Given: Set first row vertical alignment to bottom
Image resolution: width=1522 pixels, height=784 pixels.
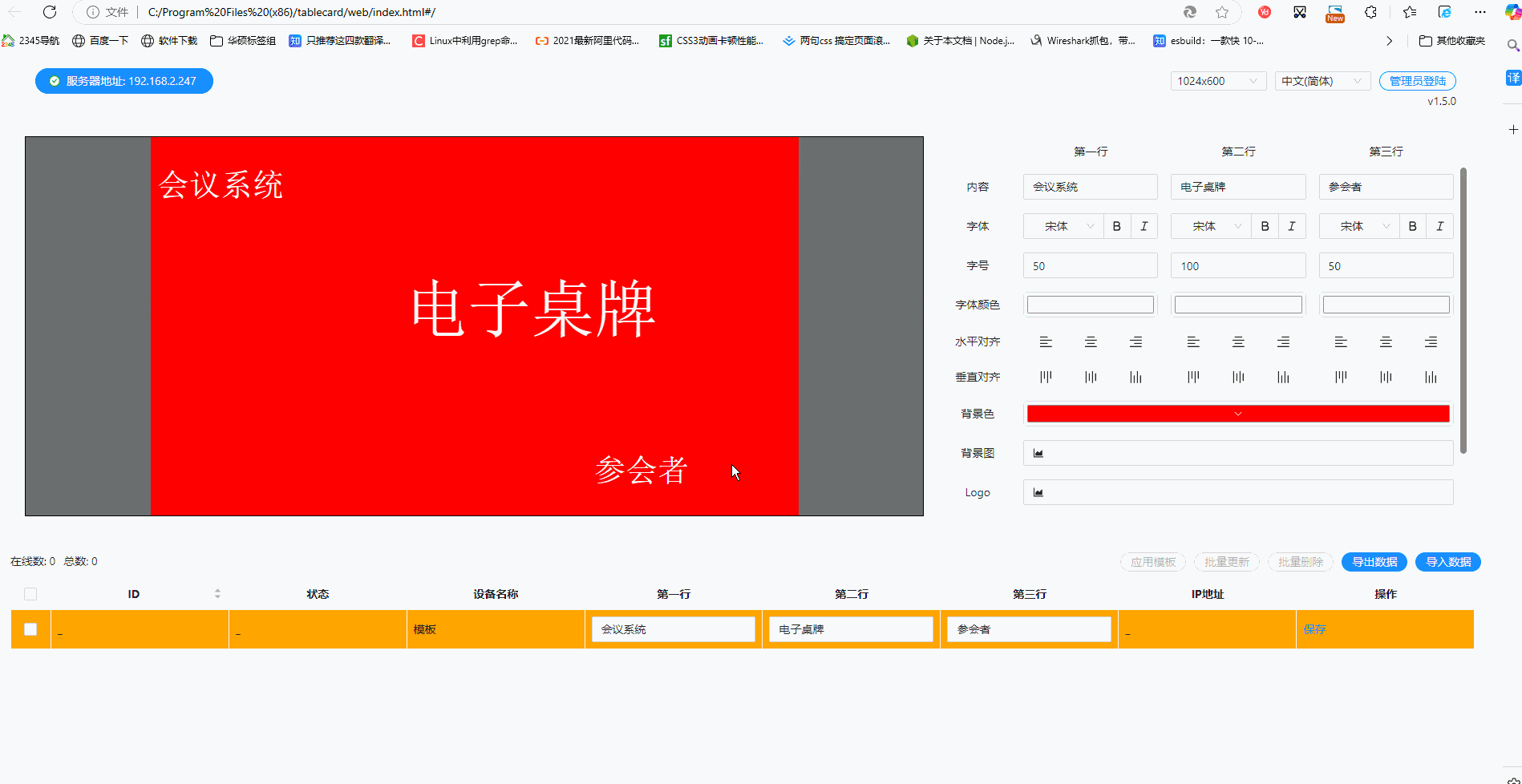Looking at the screenshot, I should [1135, 377].
